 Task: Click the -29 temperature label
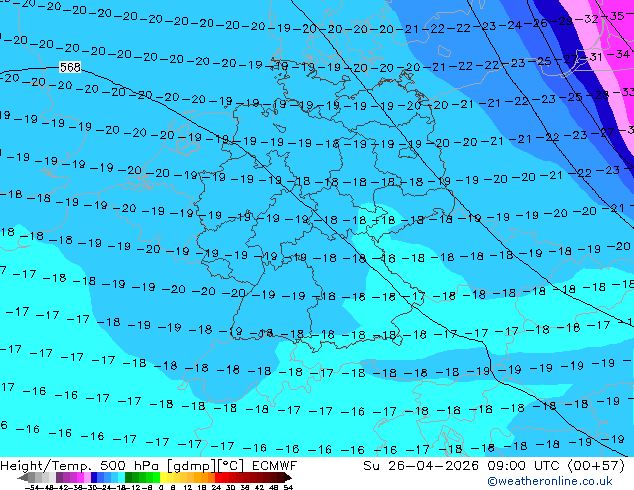coord(562,21)
